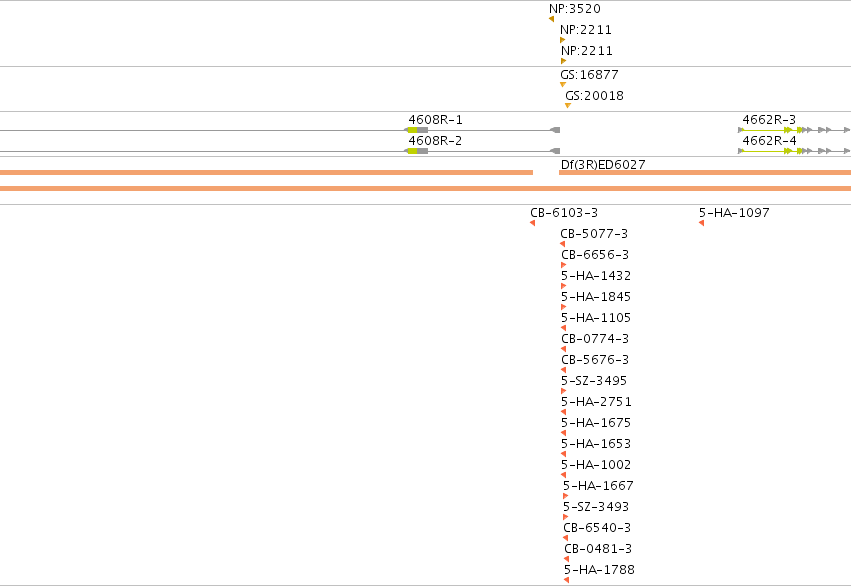This screenshot has height=586, width=851.
Task: Open the 5-HA-1432 insertion label
Action: [596, 276]
